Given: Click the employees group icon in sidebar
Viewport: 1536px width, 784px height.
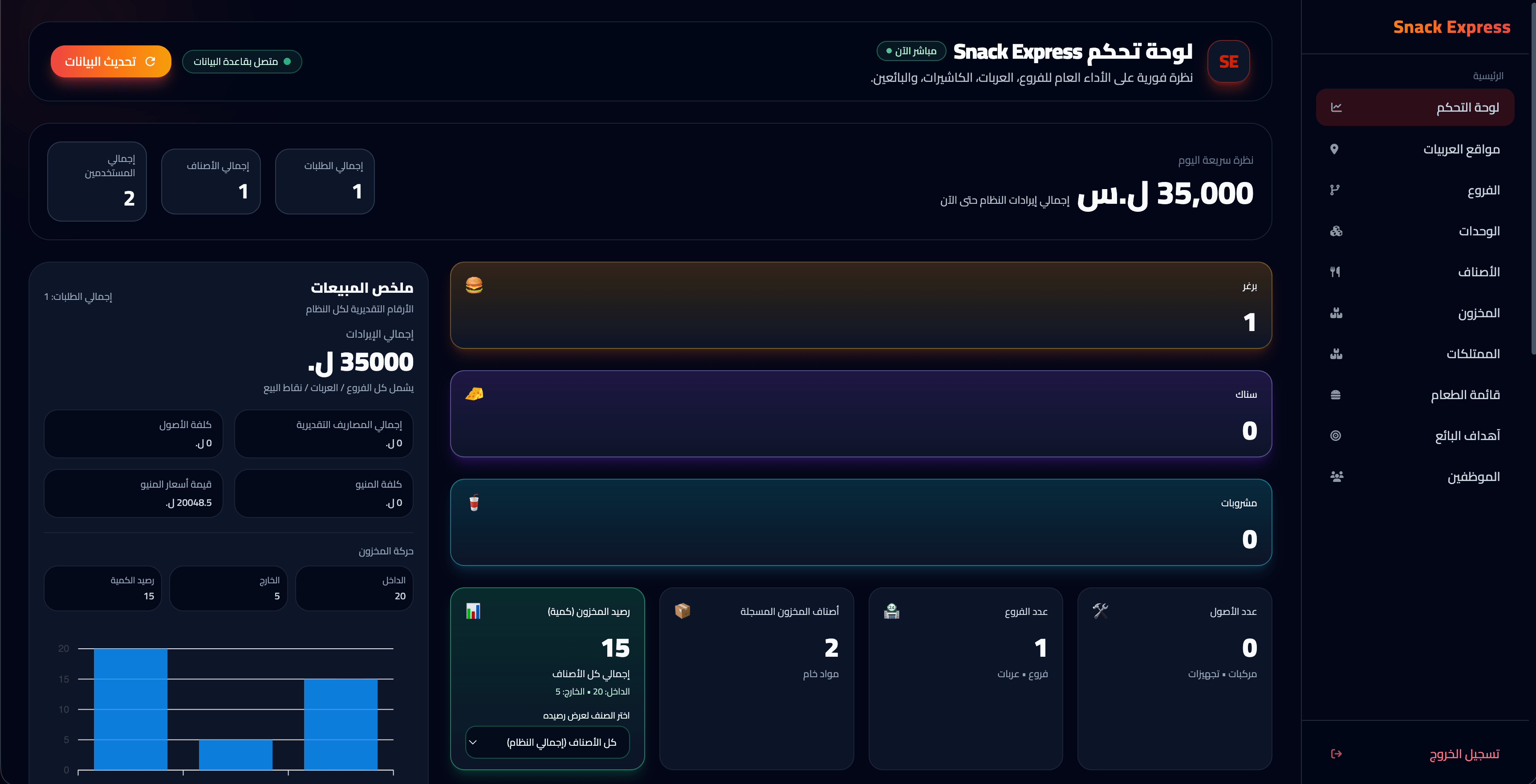Looking at the screenshot, I should 1336,477.
